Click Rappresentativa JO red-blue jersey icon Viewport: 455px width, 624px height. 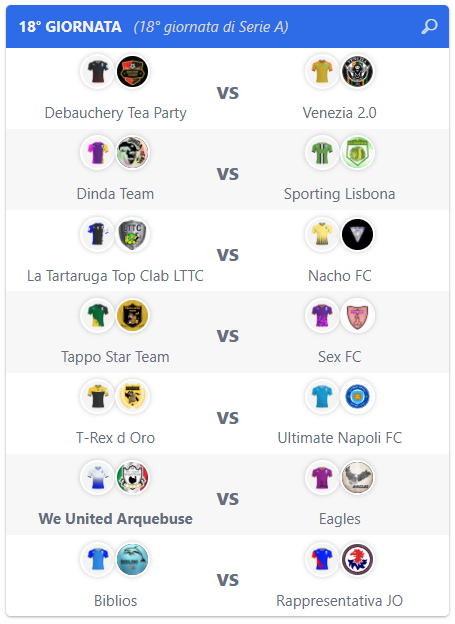322,559
